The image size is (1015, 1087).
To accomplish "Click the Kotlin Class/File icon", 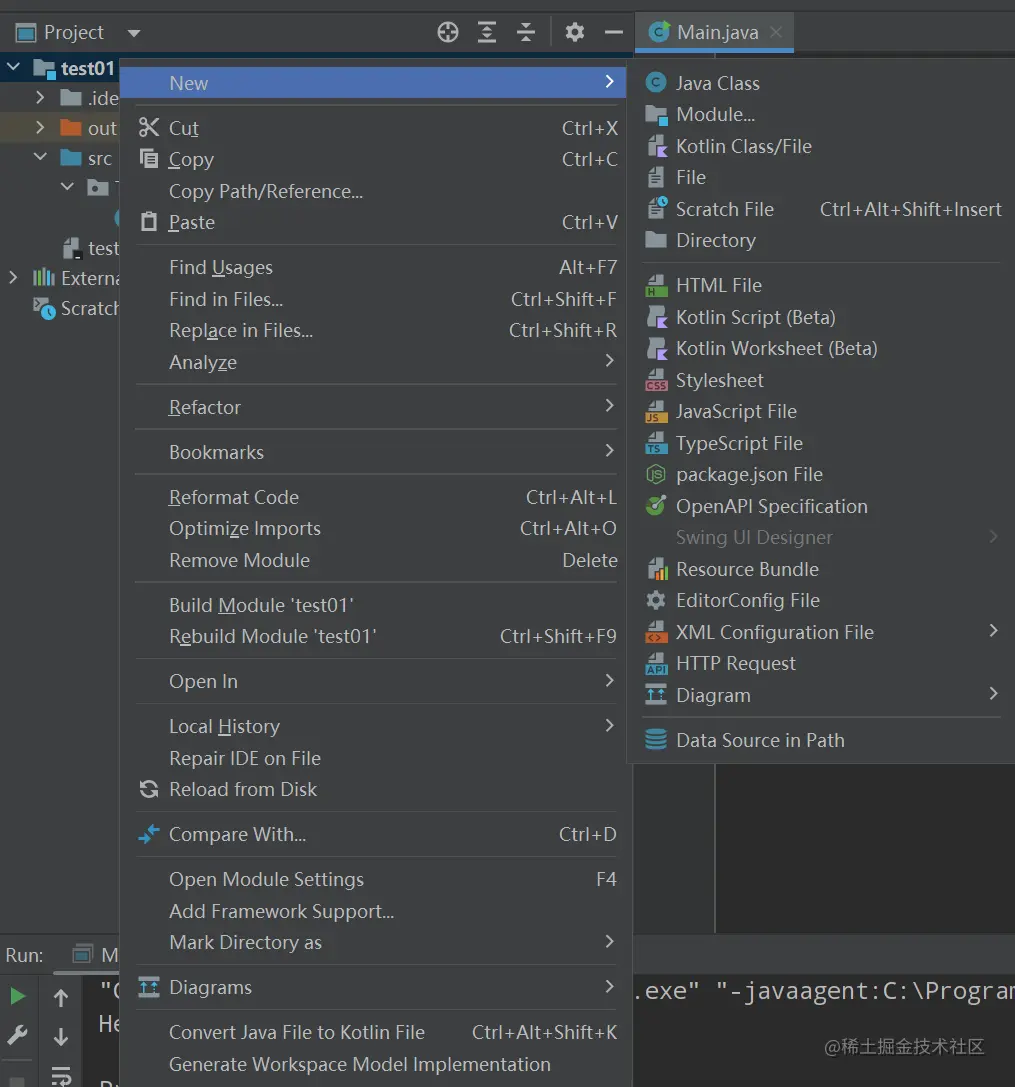I will 656,146.
